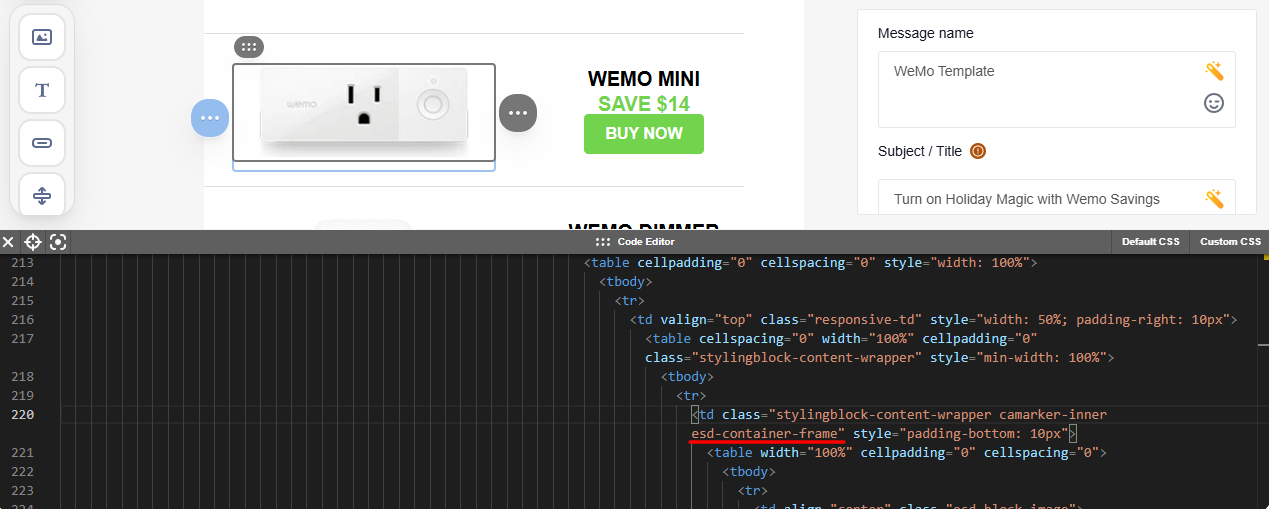Click the crosshair target icon in Code Editor bar
Screen dimensions: 1269x509
click(33, 242)
